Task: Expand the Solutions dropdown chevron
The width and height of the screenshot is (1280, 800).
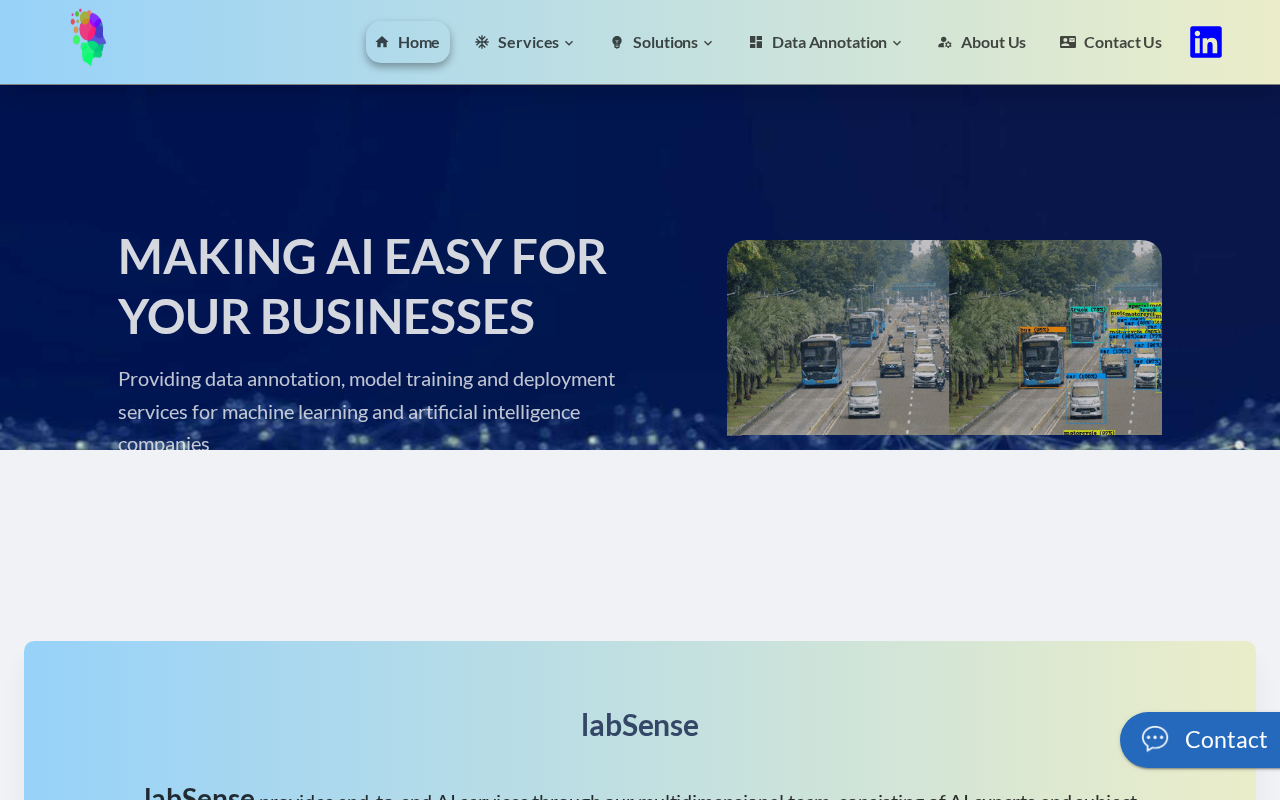Action: coord(708,43)
